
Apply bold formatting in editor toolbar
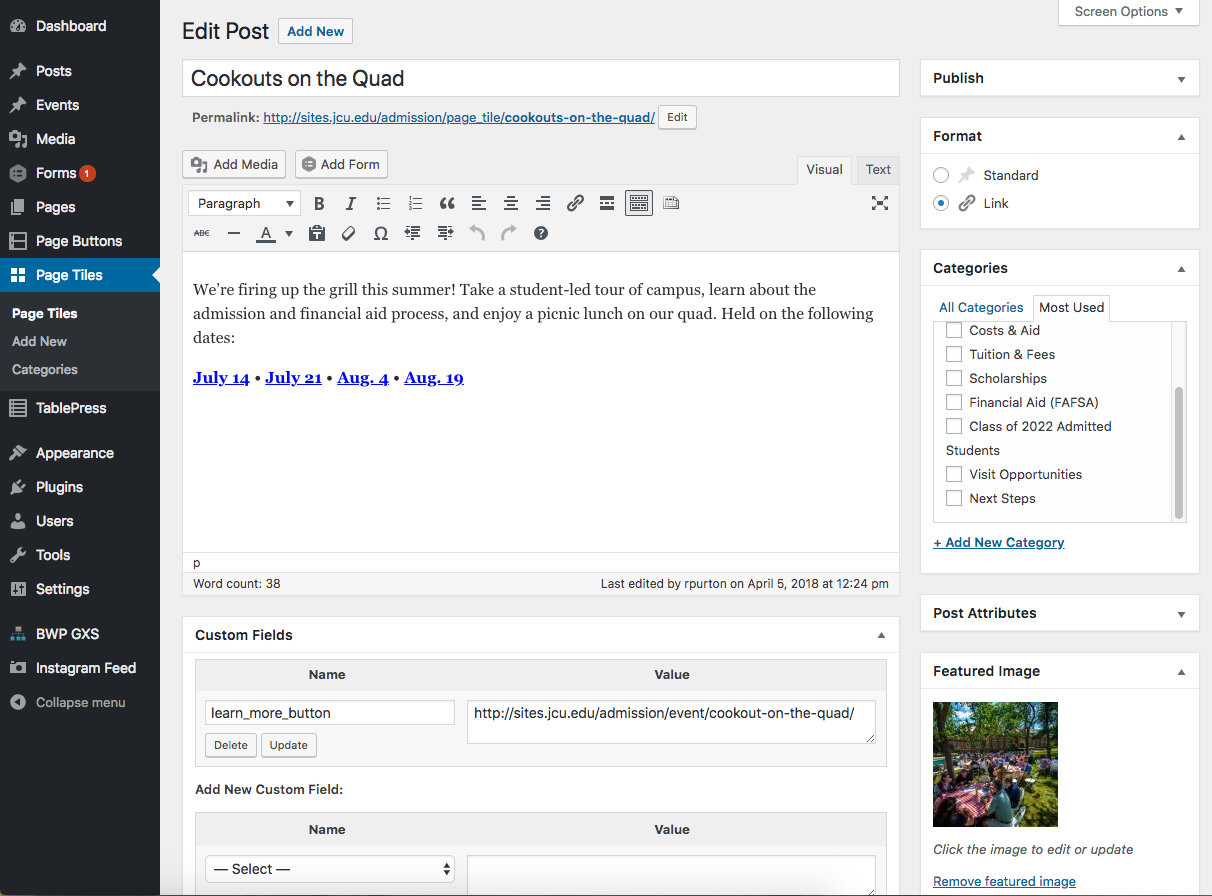pyautogui.click(x=319, y=203)
